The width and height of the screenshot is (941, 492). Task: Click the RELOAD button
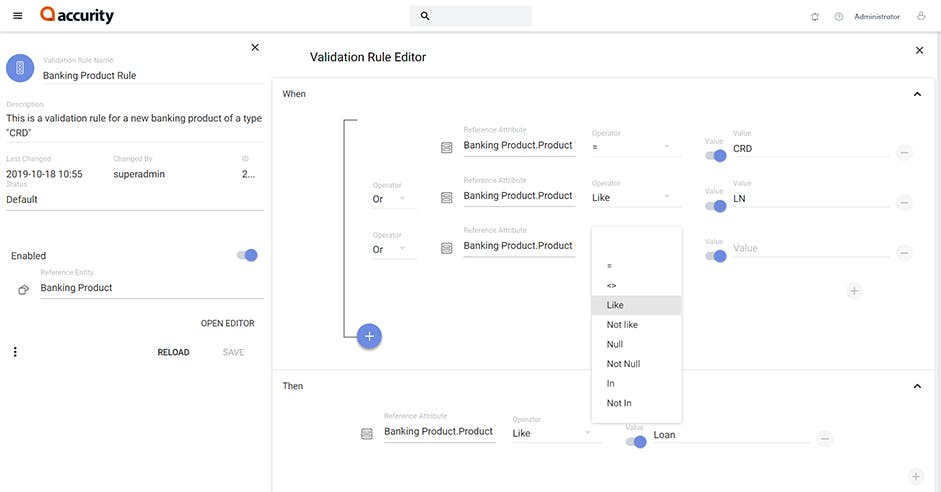pyautogui.click(x=173, y=352)
